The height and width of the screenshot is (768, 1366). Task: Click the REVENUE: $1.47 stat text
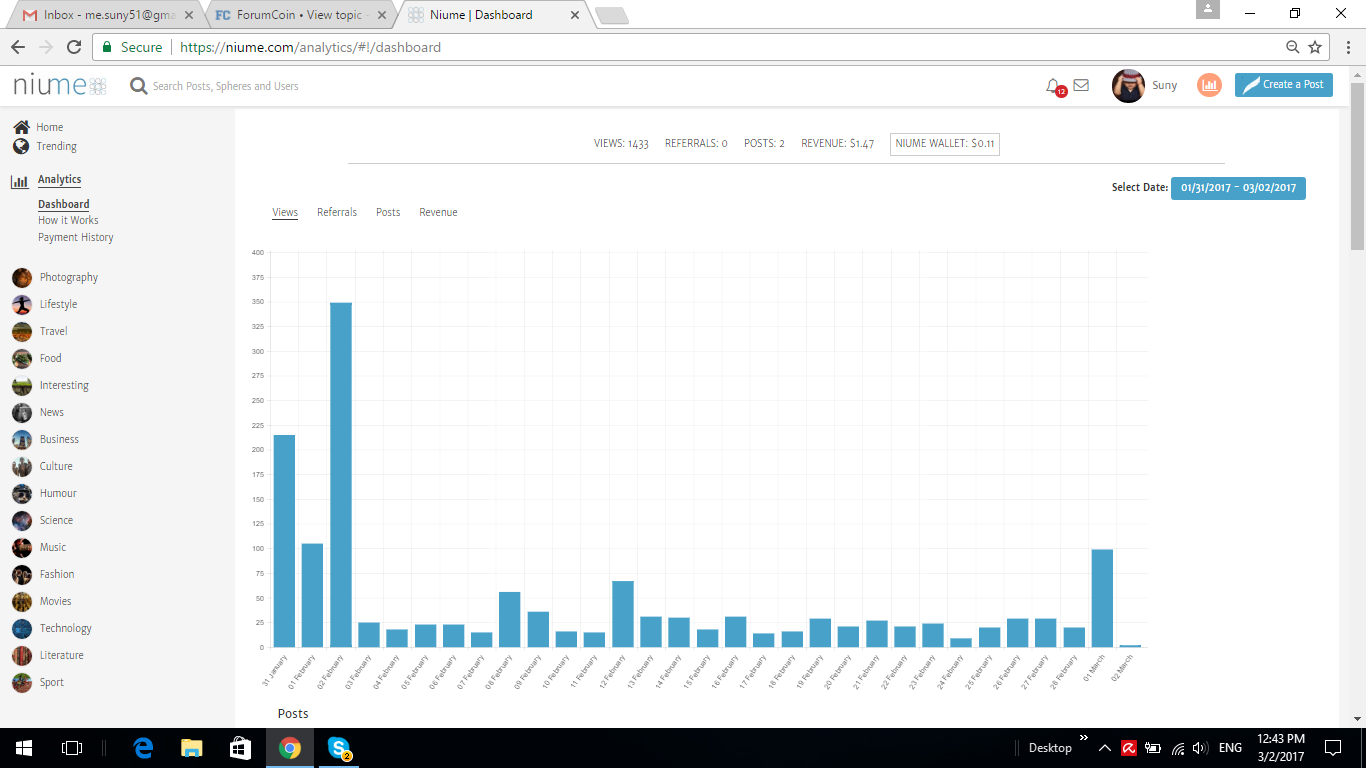tap(838, 144)
